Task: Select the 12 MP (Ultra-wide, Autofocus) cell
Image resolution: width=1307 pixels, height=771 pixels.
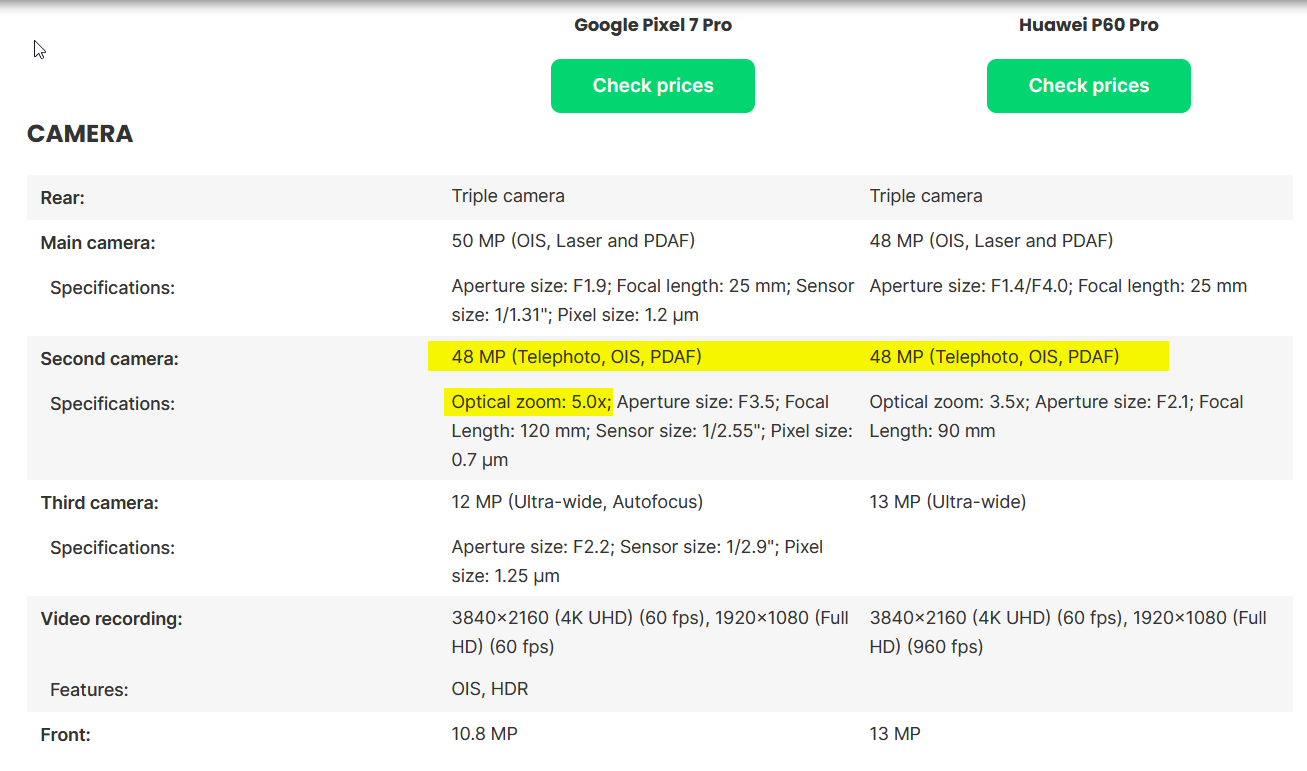Action: (577, 502)
